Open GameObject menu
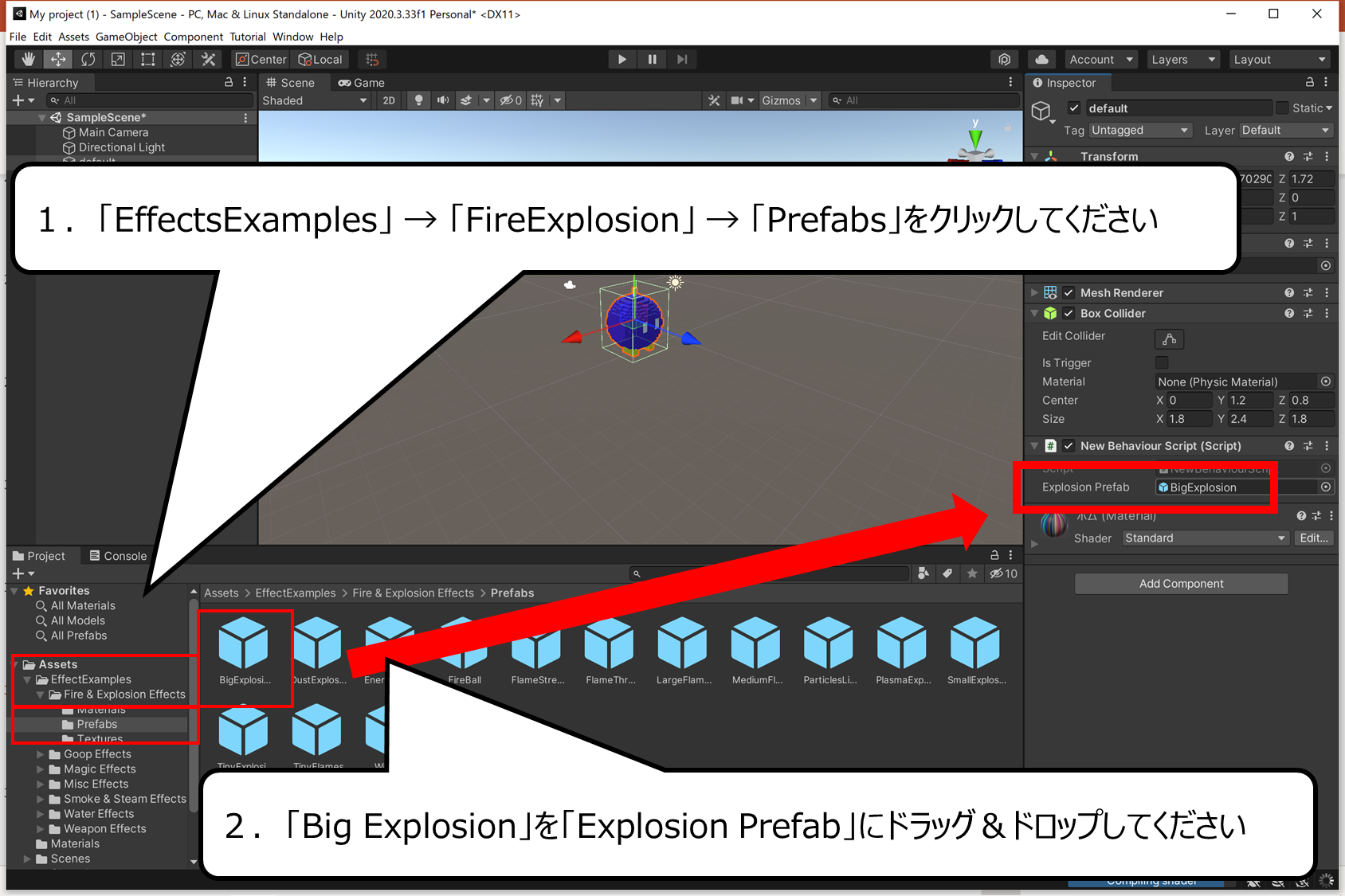 point(126,37)
